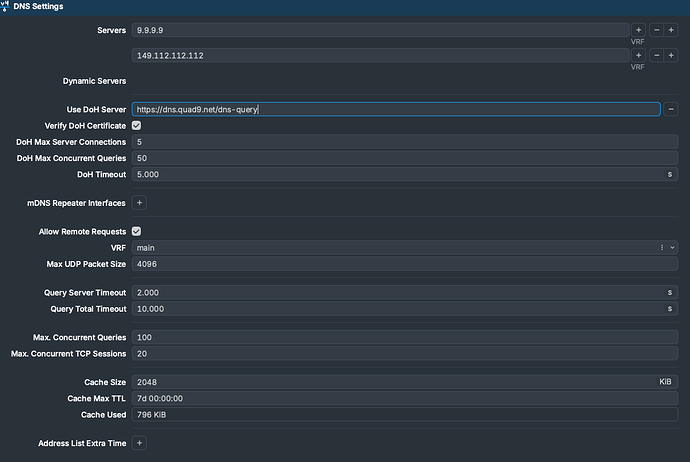Toggle the Verify DoH Certificate checkbox

(136, 125)
